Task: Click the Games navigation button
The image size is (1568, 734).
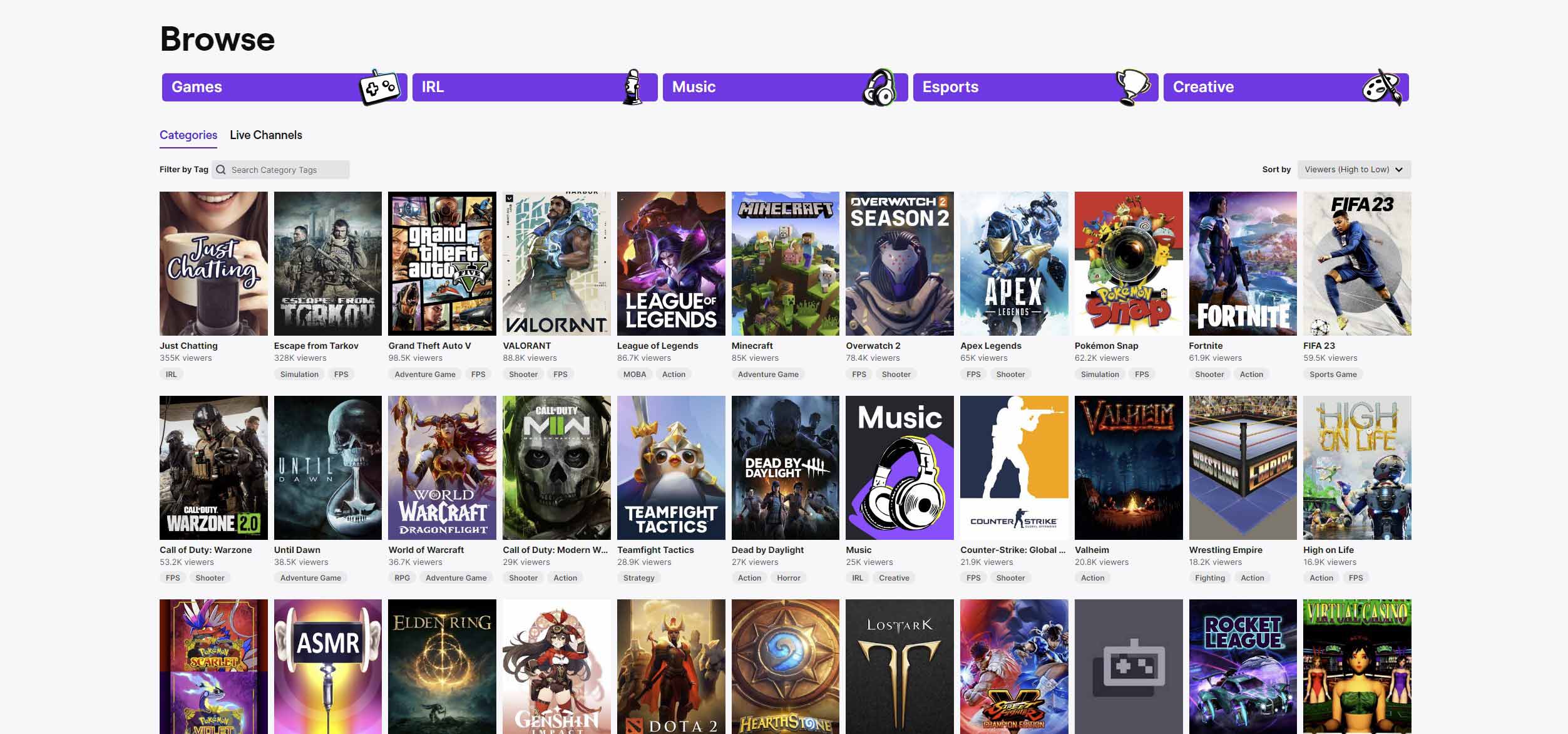Action: coord(284,87)
